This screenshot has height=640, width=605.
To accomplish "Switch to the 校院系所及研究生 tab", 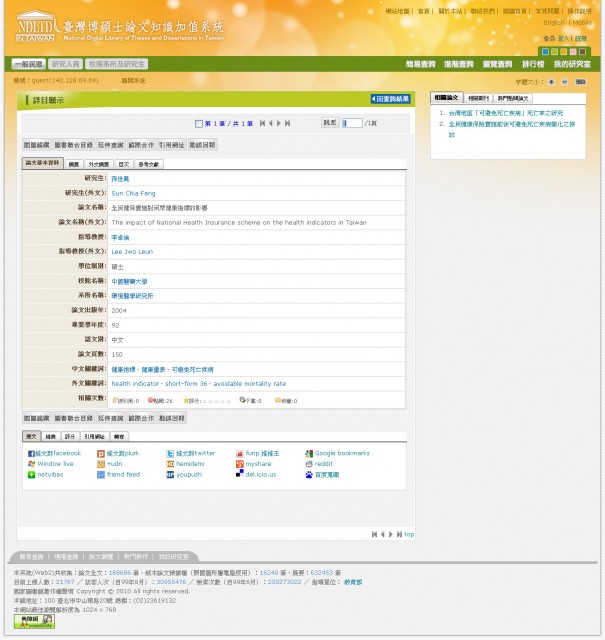I will (117, 64).
